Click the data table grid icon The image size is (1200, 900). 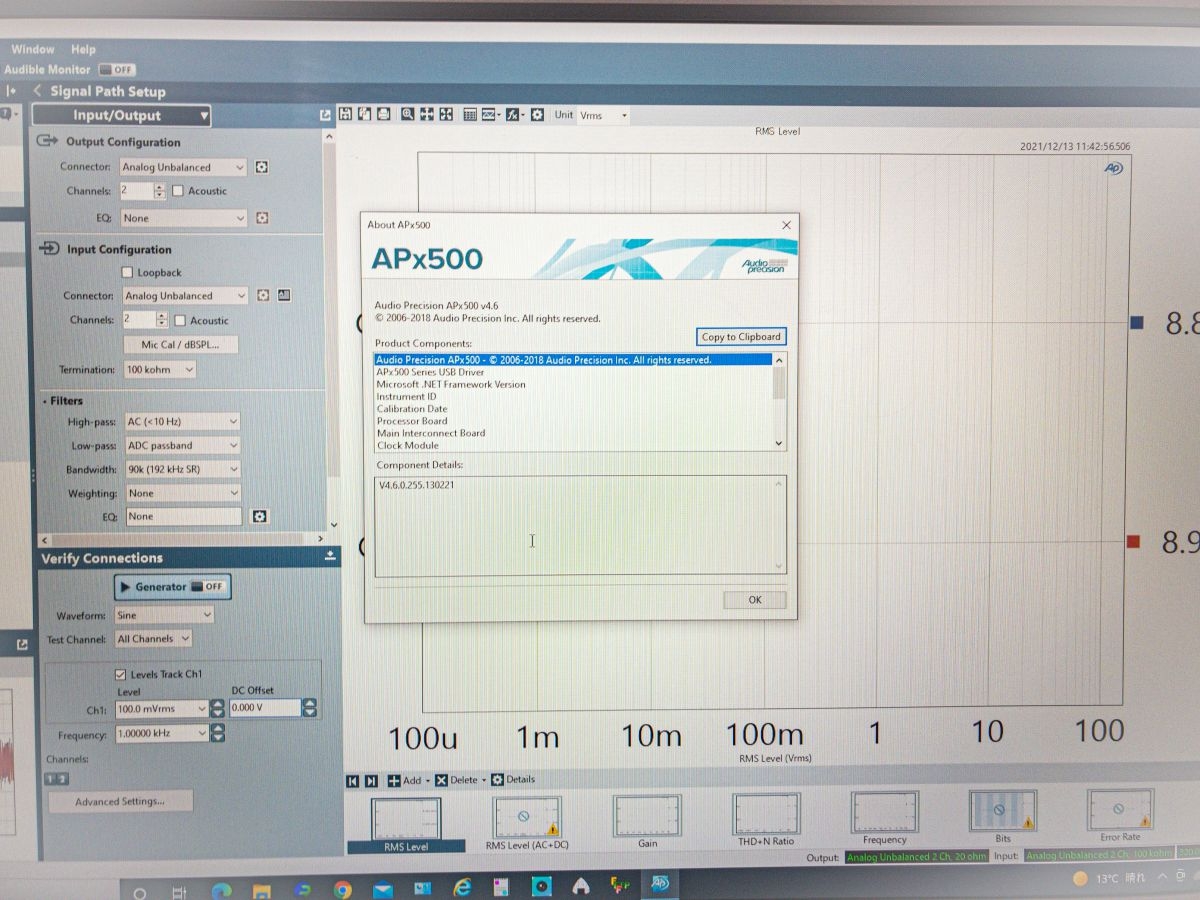point(470,115)
